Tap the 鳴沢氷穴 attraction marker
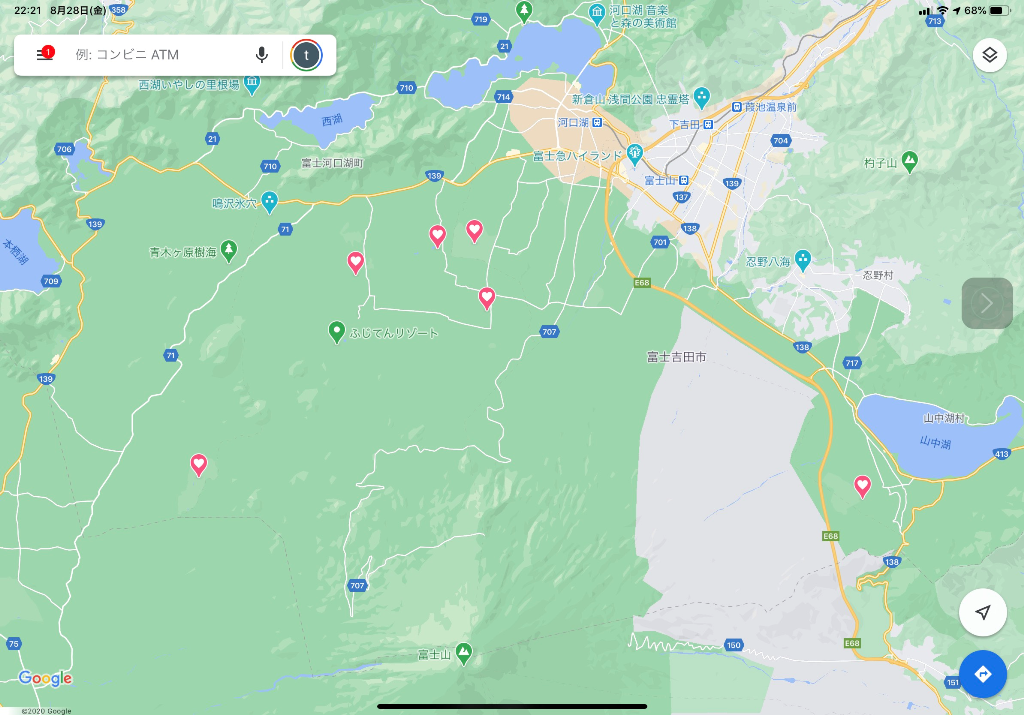The image size is (1024, 715). coord(269,199)
